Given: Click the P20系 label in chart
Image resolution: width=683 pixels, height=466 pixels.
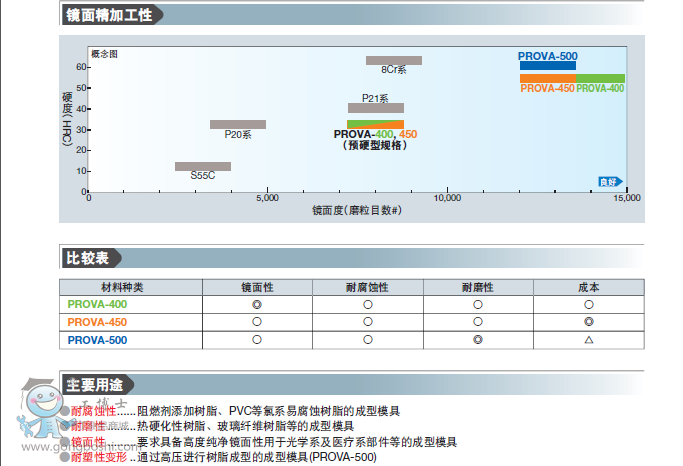Looking at the screenshot, I should point(238,135).
